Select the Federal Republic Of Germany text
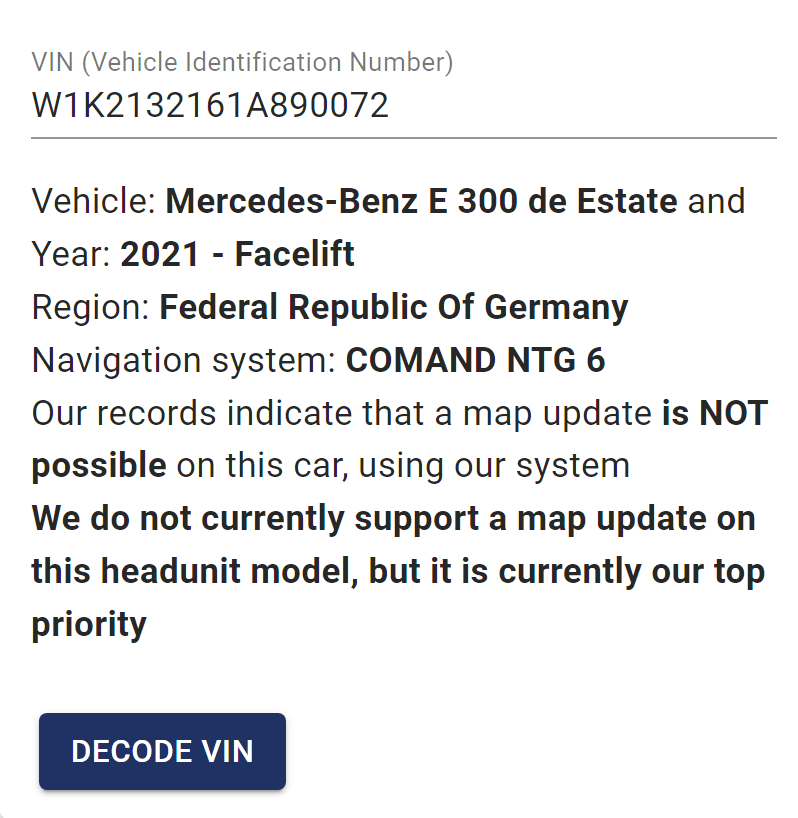Image resolution: width=798 pixels, height=818 pixels. coord(394,307)
